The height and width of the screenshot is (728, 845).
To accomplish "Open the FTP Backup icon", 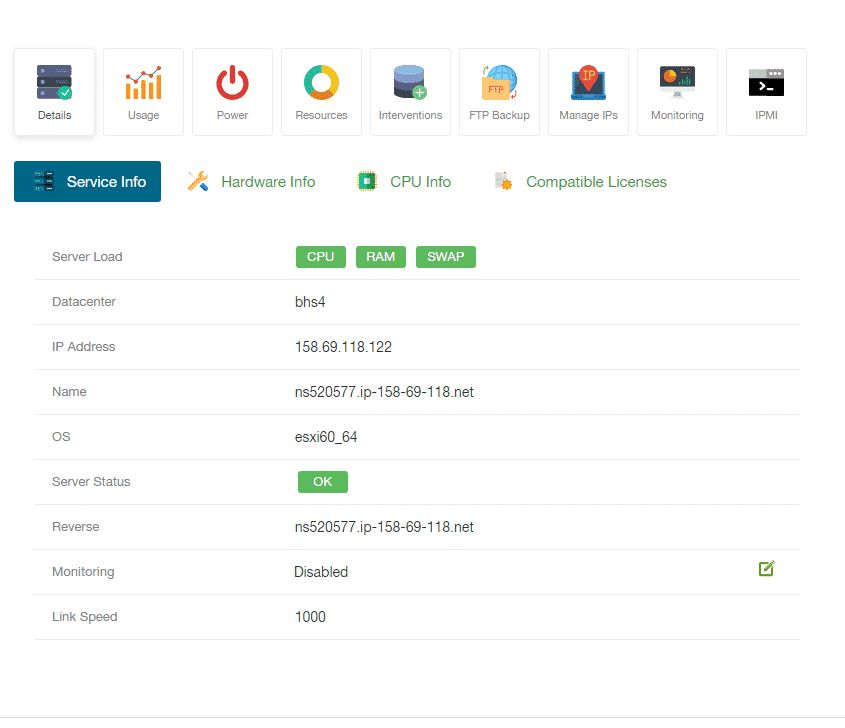I will pos(499,83).
